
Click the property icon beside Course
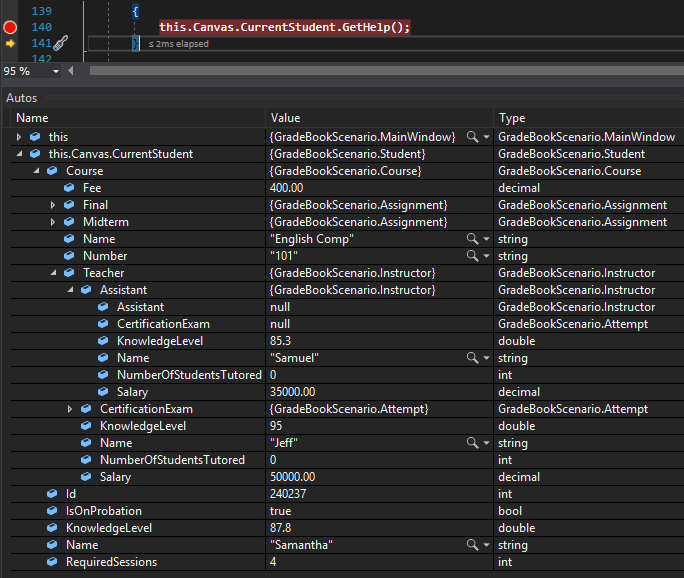pyautogui.click(x=52, y=171)
